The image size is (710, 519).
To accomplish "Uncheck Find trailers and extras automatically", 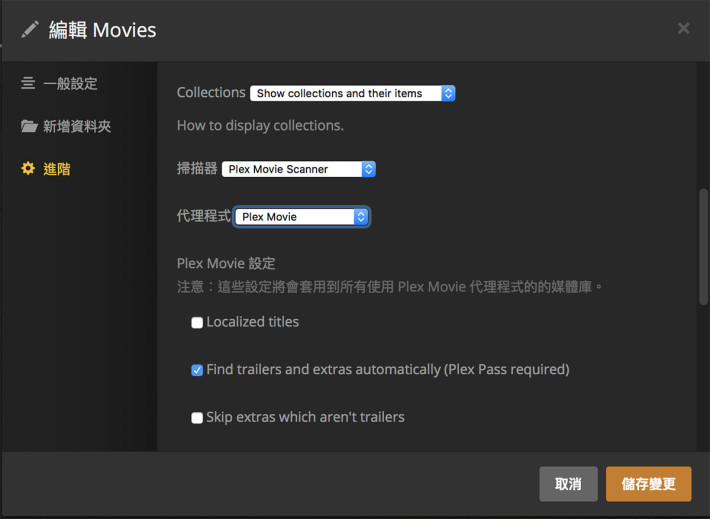I will 197,370.
